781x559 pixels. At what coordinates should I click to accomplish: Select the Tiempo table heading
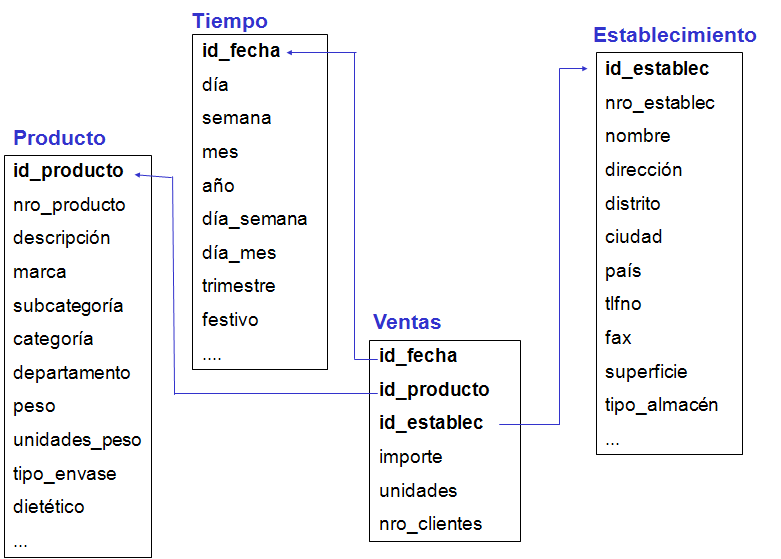point(230,21)
